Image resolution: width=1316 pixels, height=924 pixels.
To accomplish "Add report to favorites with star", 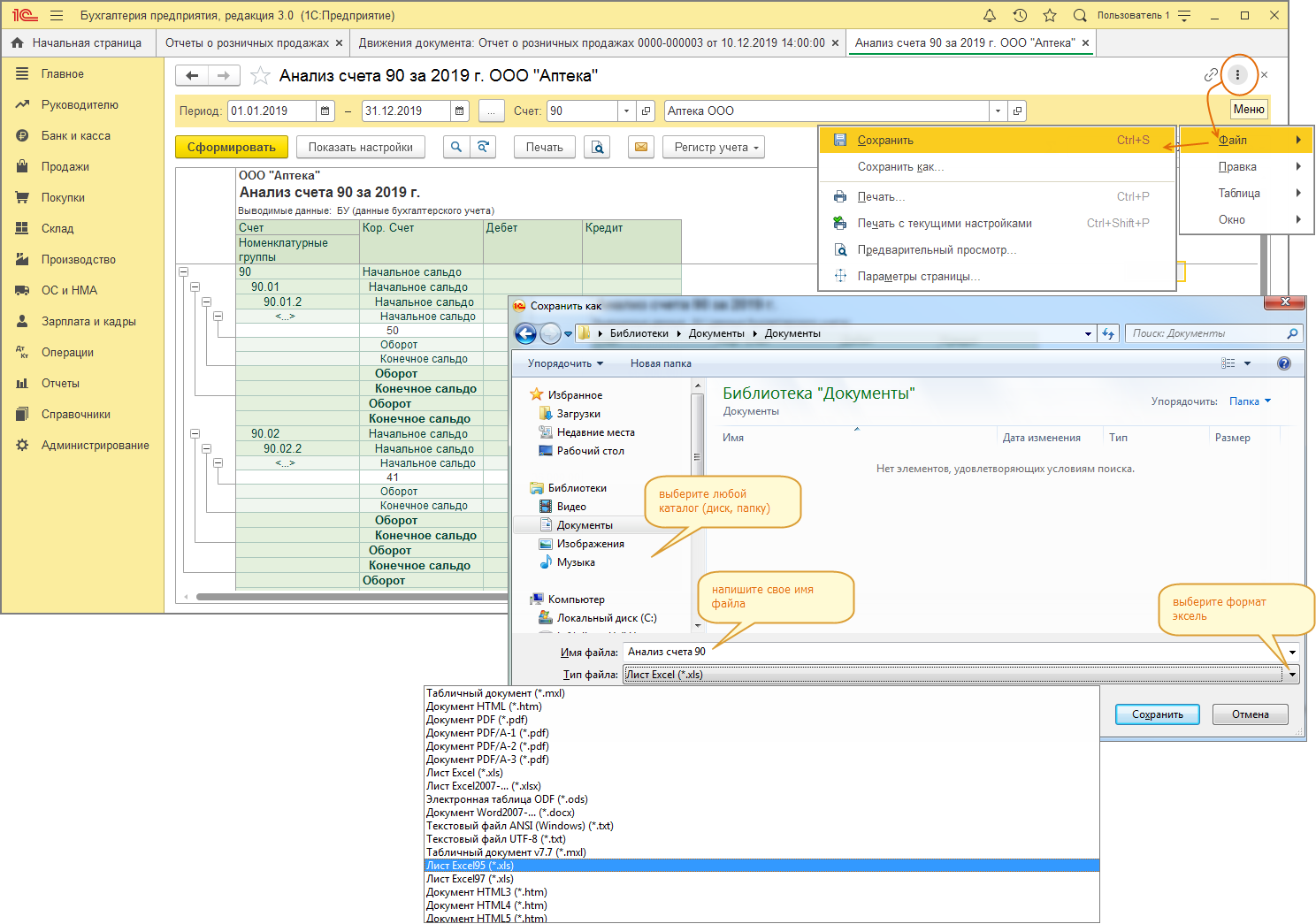I will [x=260, y=76].
